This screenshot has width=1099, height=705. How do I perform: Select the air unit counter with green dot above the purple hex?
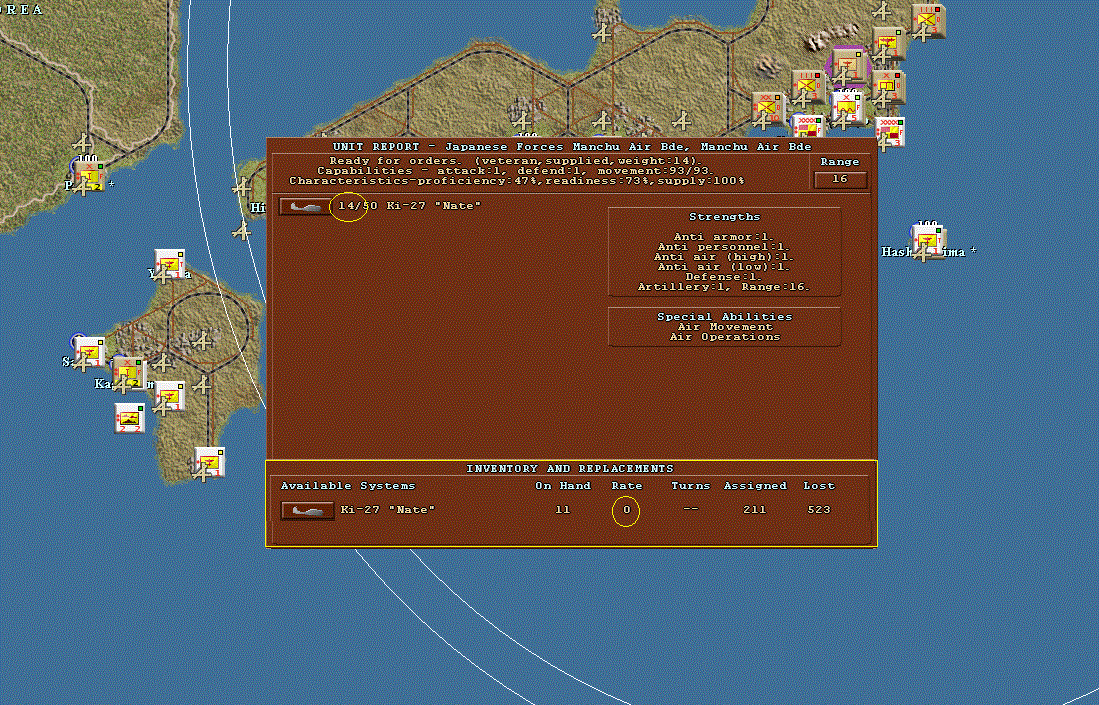click(889, 43)
